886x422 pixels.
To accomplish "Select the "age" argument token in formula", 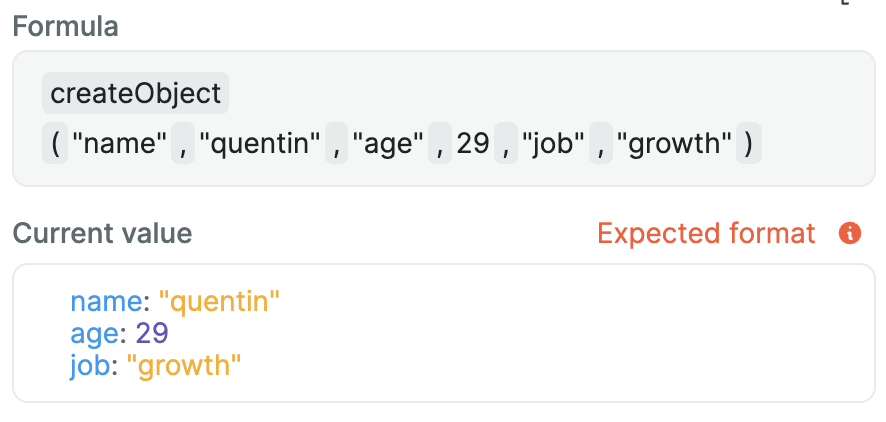I will tap(387, 145).
